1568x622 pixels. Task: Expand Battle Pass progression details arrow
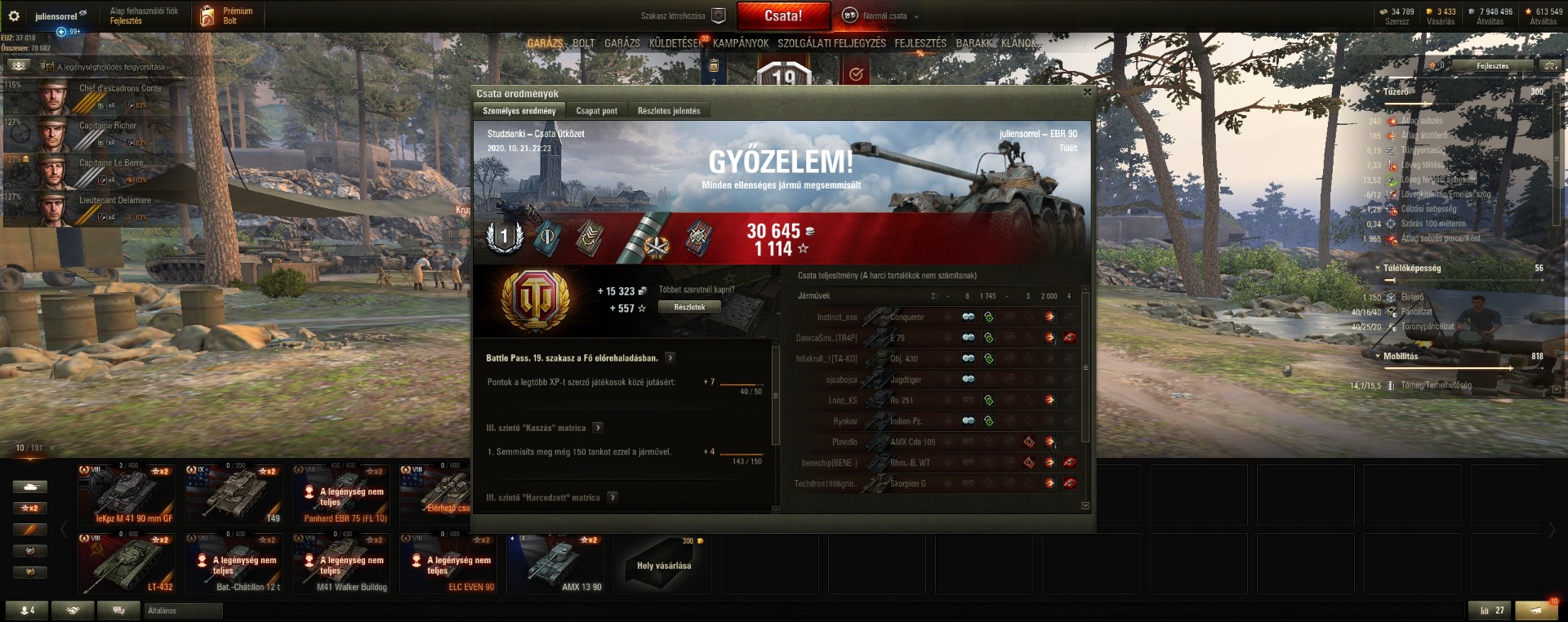coord(670,358)
